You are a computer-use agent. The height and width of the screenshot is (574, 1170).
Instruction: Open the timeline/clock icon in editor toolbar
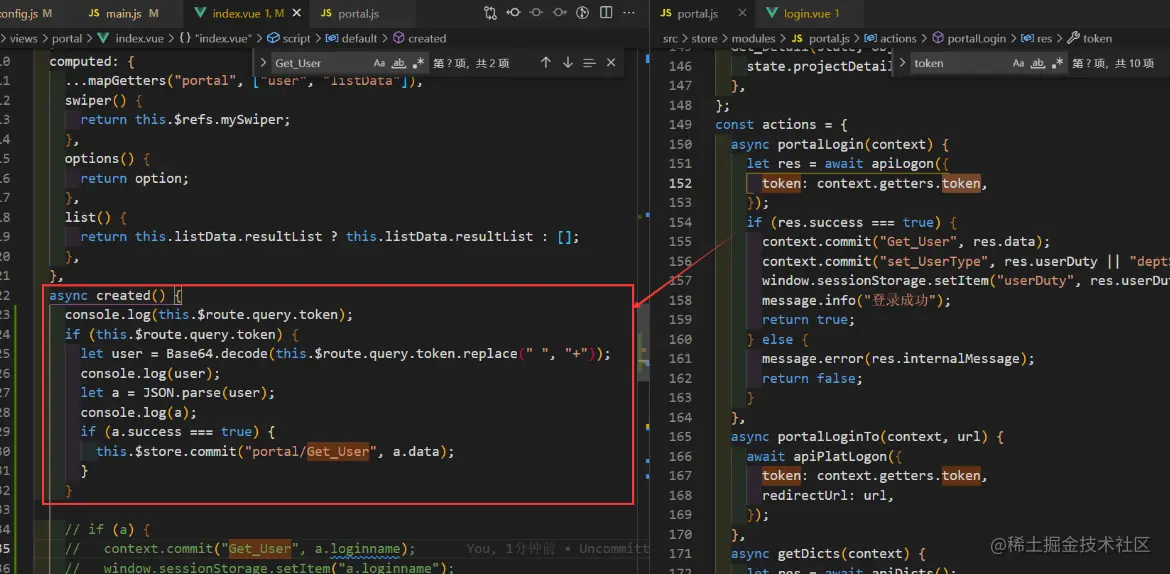(584, 13)
